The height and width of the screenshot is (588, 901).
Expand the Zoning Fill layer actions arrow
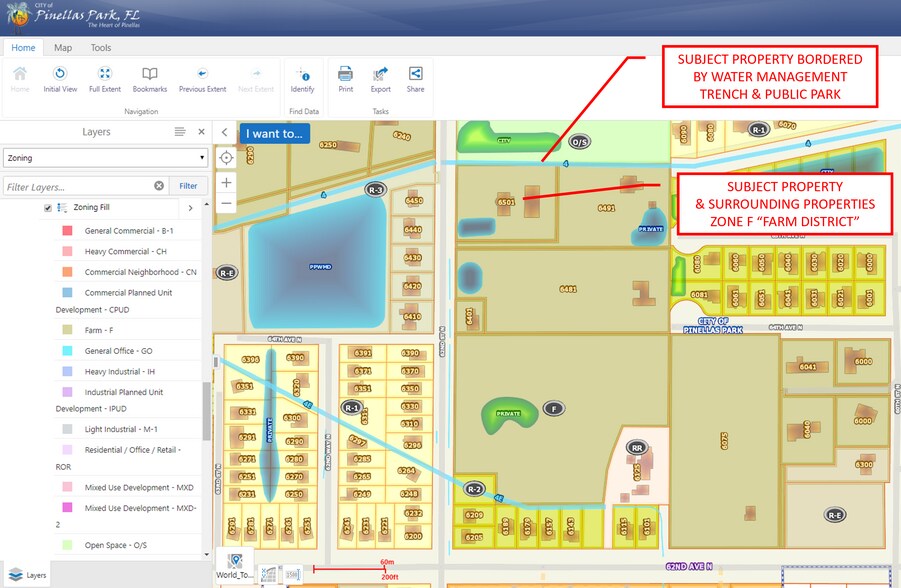[x=190, y=208]
